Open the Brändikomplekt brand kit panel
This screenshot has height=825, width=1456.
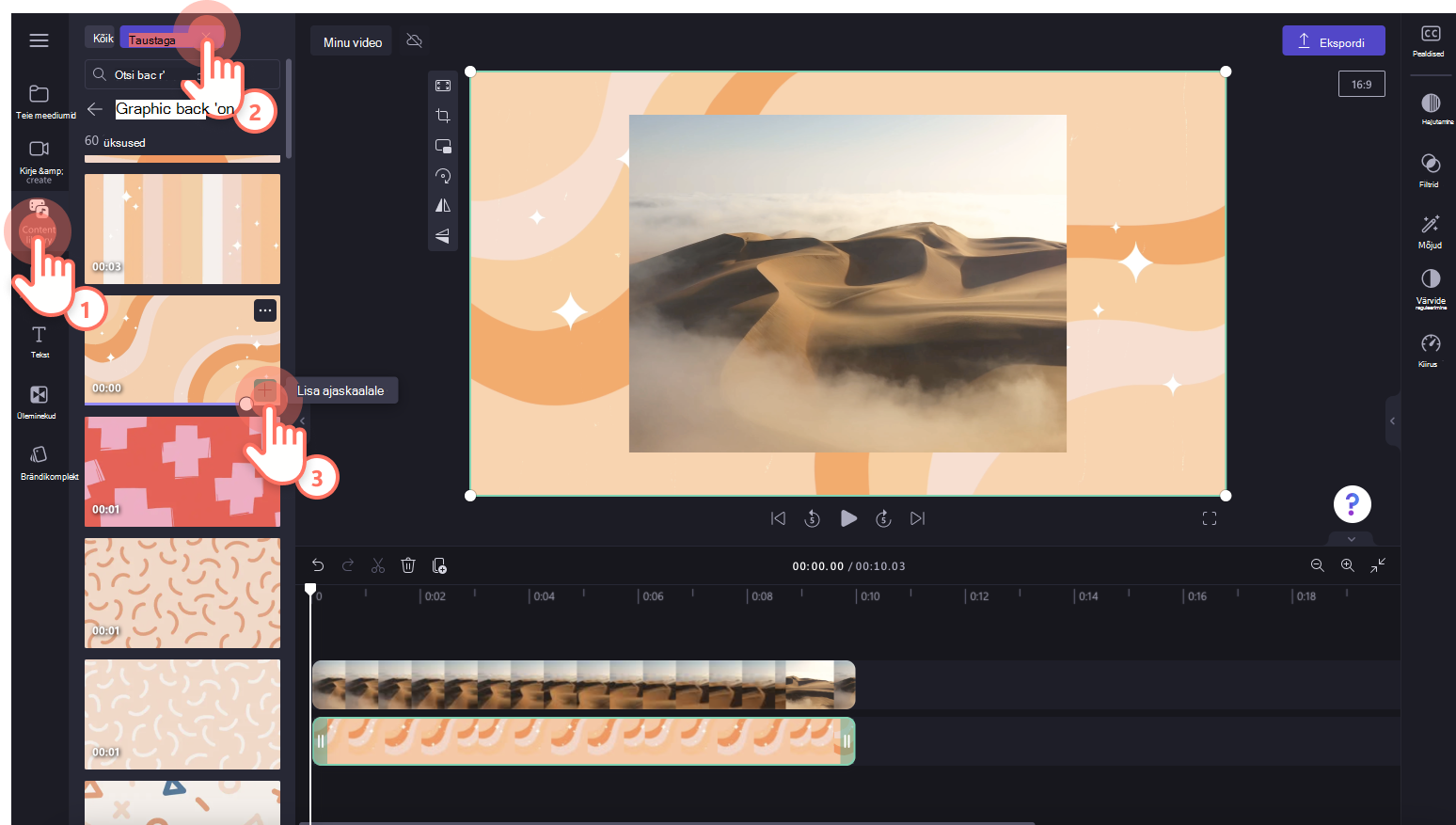pos(40,463)
